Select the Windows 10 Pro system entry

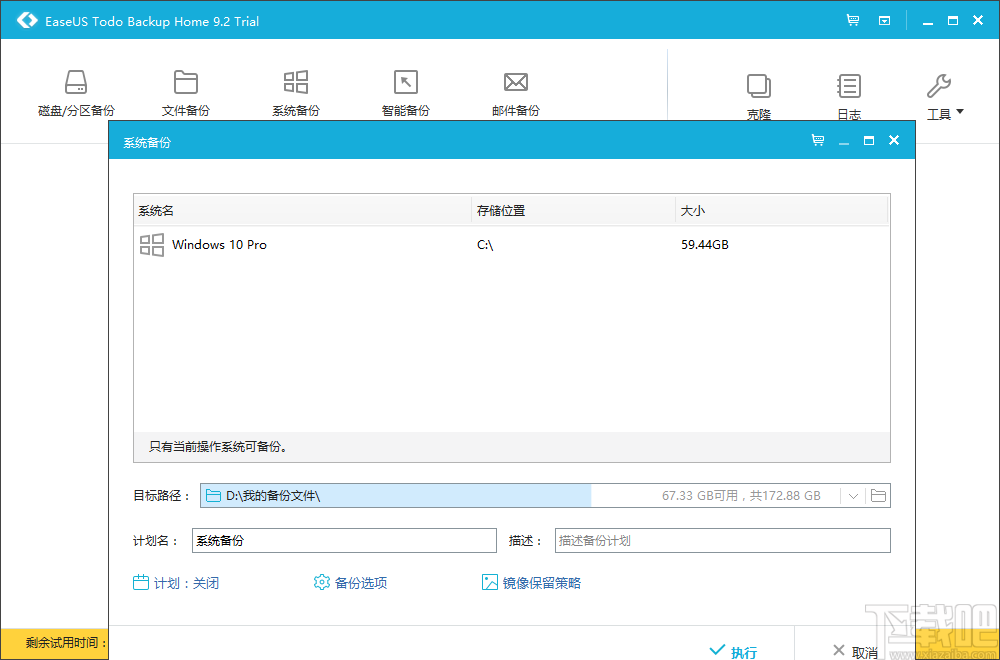[x=220, y=244]
